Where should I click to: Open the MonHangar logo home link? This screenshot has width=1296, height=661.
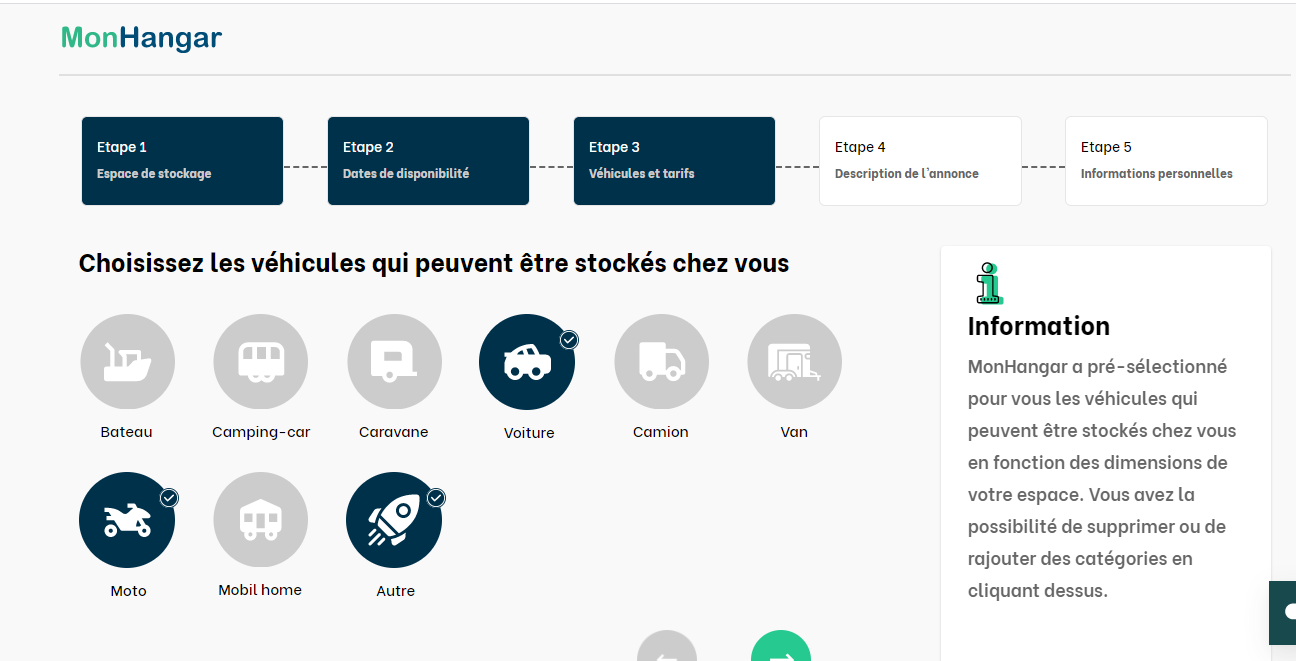tap(141, 38)
